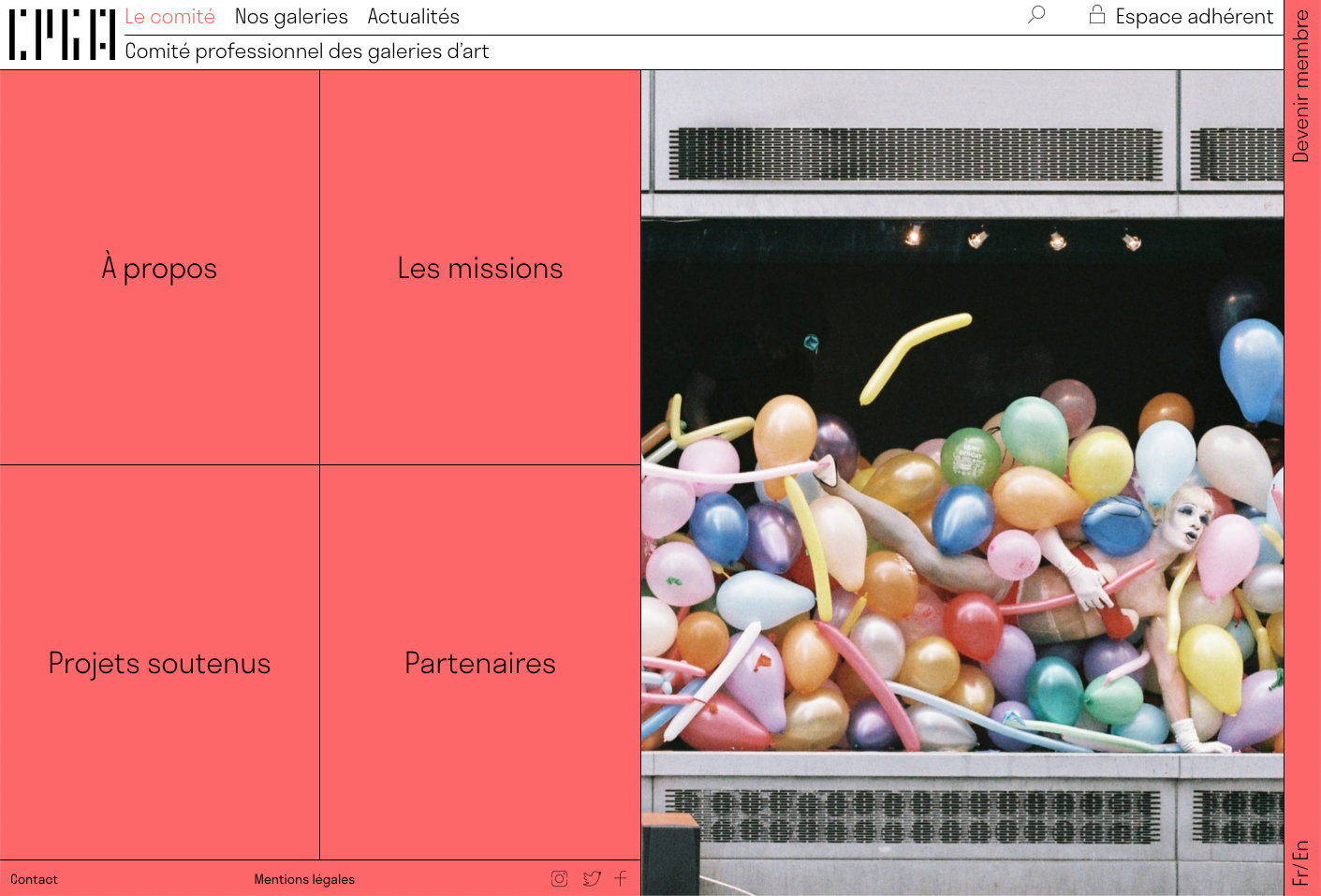1321x896 pixels.
Task: Follow the Contact footer link
Action: click(34, 879)
